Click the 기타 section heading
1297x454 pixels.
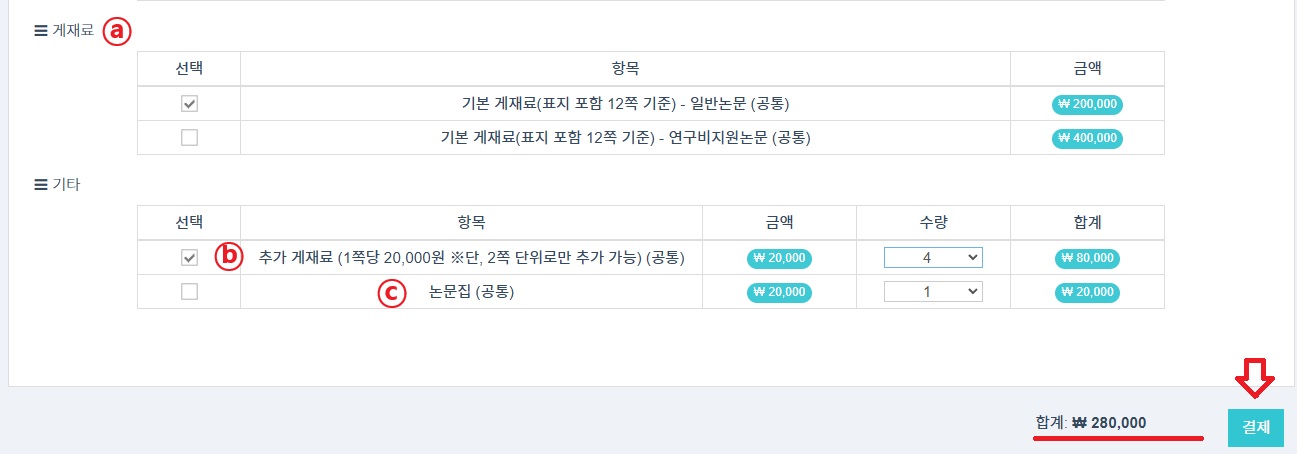pos(65,185)
